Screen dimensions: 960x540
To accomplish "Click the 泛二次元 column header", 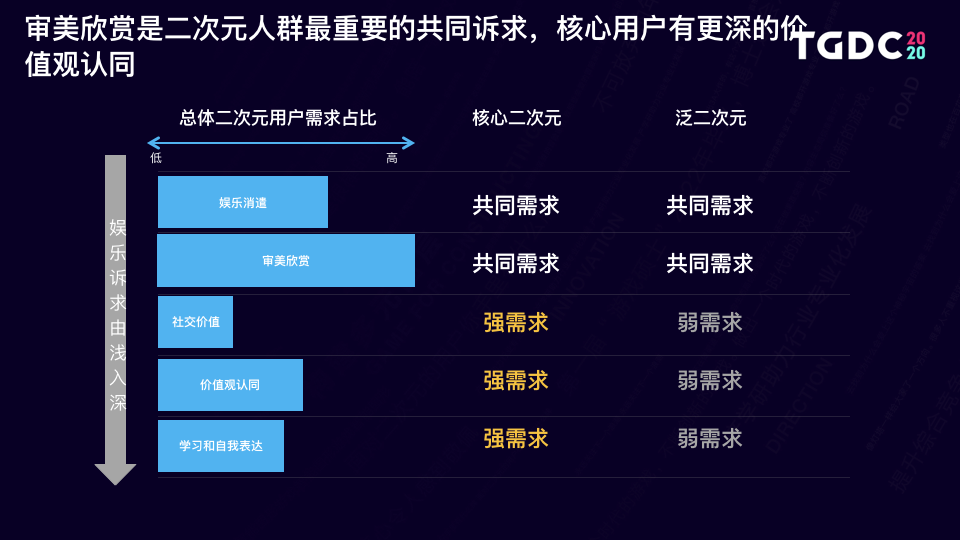I will (710, 118).
